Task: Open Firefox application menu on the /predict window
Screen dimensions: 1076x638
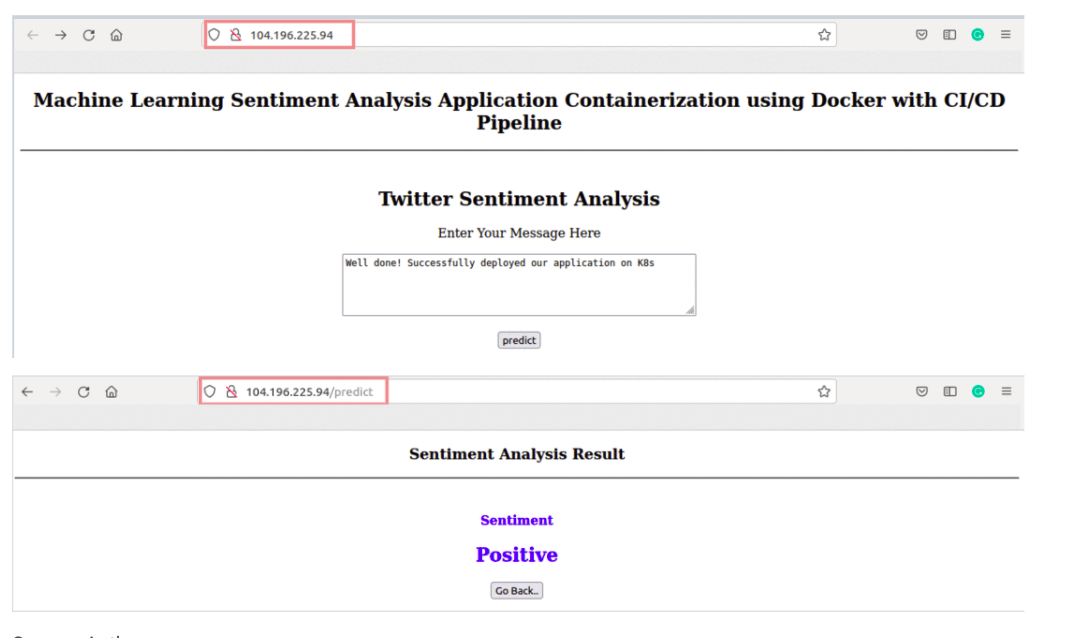Action: (1005, 392)
